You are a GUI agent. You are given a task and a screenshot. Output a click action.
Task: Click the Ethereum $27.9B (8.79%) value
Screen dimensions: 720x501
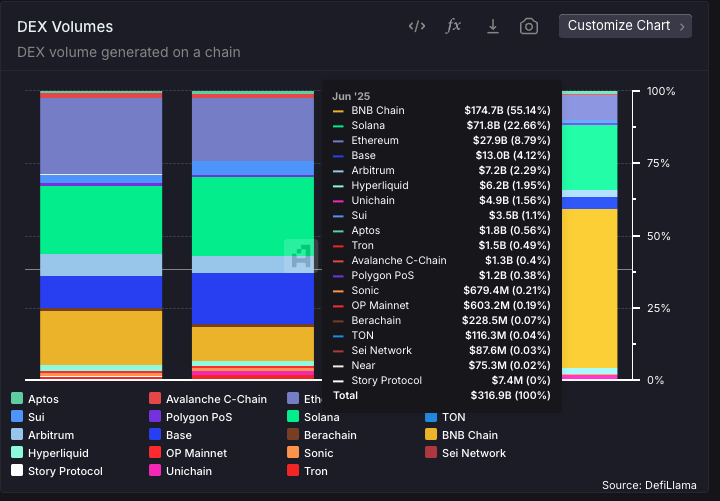coord(512,140)
